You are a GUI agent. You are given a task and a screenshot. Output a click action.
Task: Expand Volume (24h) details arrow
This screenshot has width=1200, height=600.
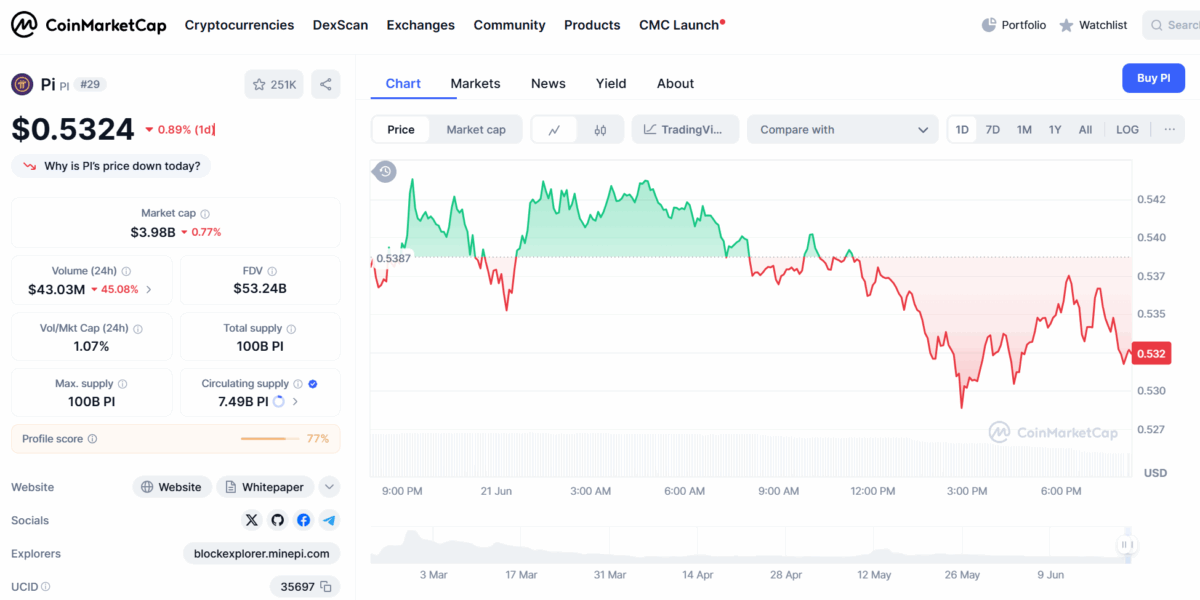pyautogui.click(x=149, y=290)
